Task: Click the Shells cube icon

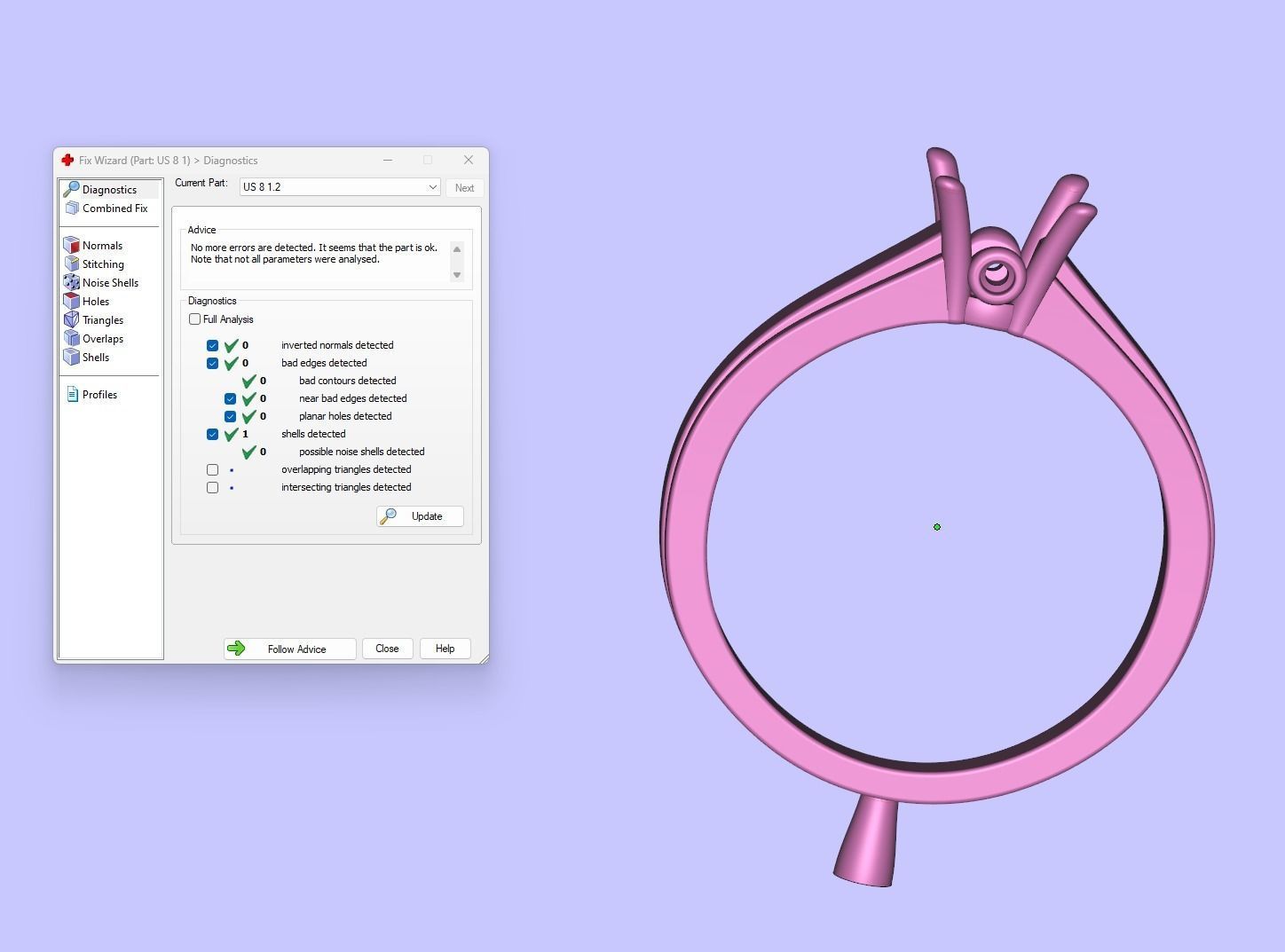Action: coord(72,357)
